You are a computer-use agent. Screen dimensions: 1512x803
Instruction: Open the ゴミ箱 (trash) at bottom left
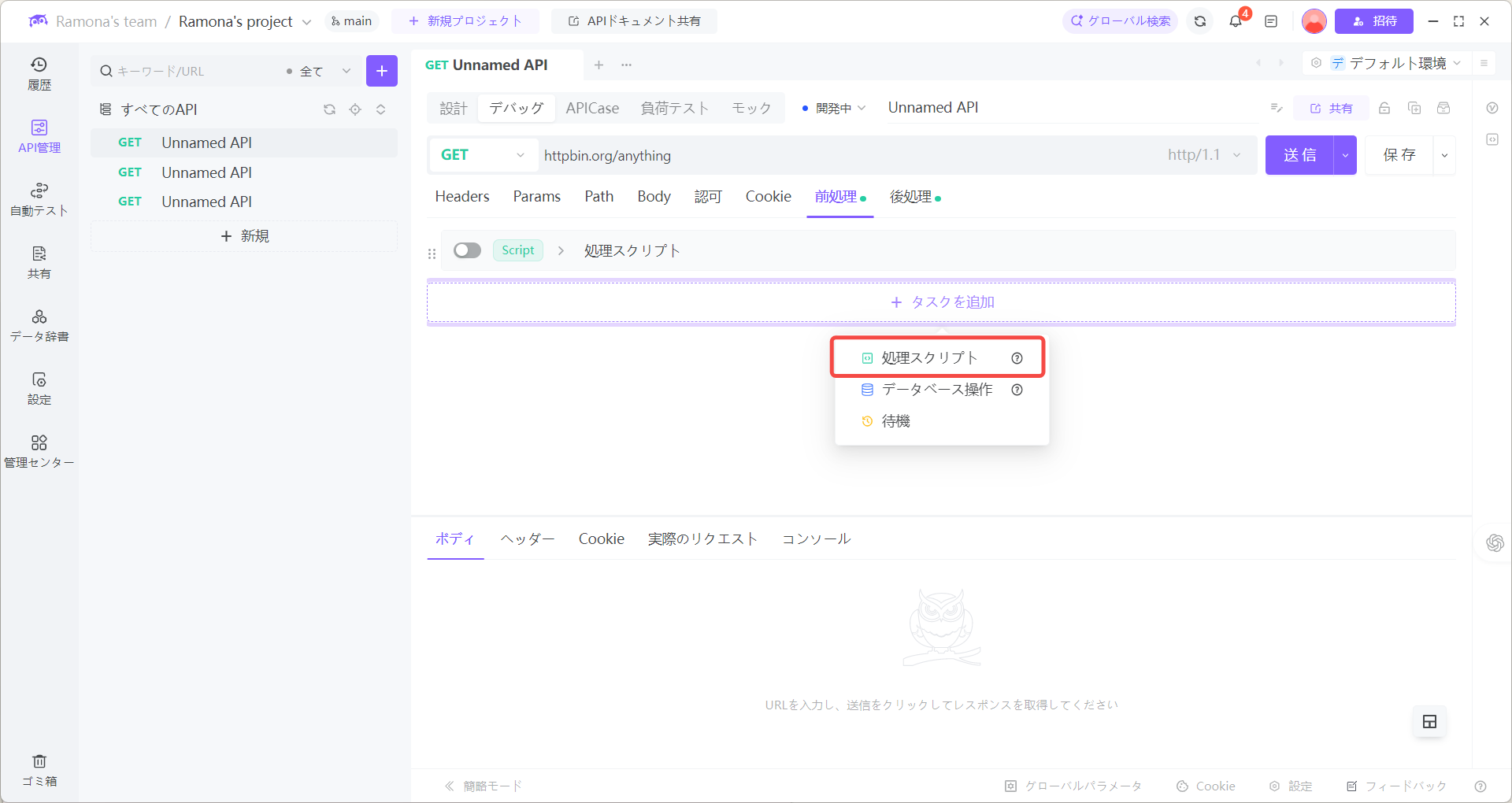39,770
